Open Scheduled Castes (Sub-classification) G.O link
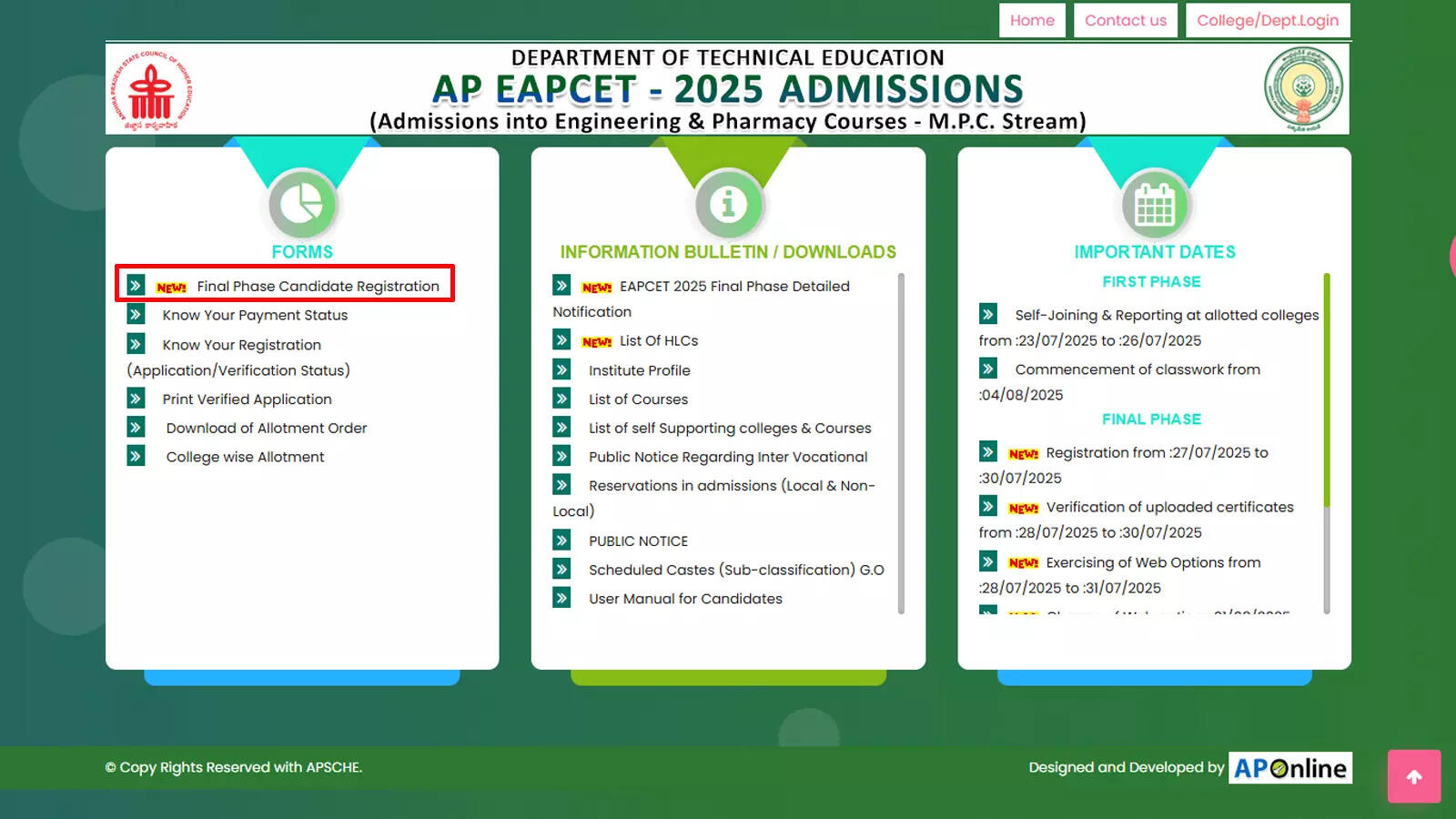The image size is (1456, 819). pyautogui.click(x=736, y=570)
